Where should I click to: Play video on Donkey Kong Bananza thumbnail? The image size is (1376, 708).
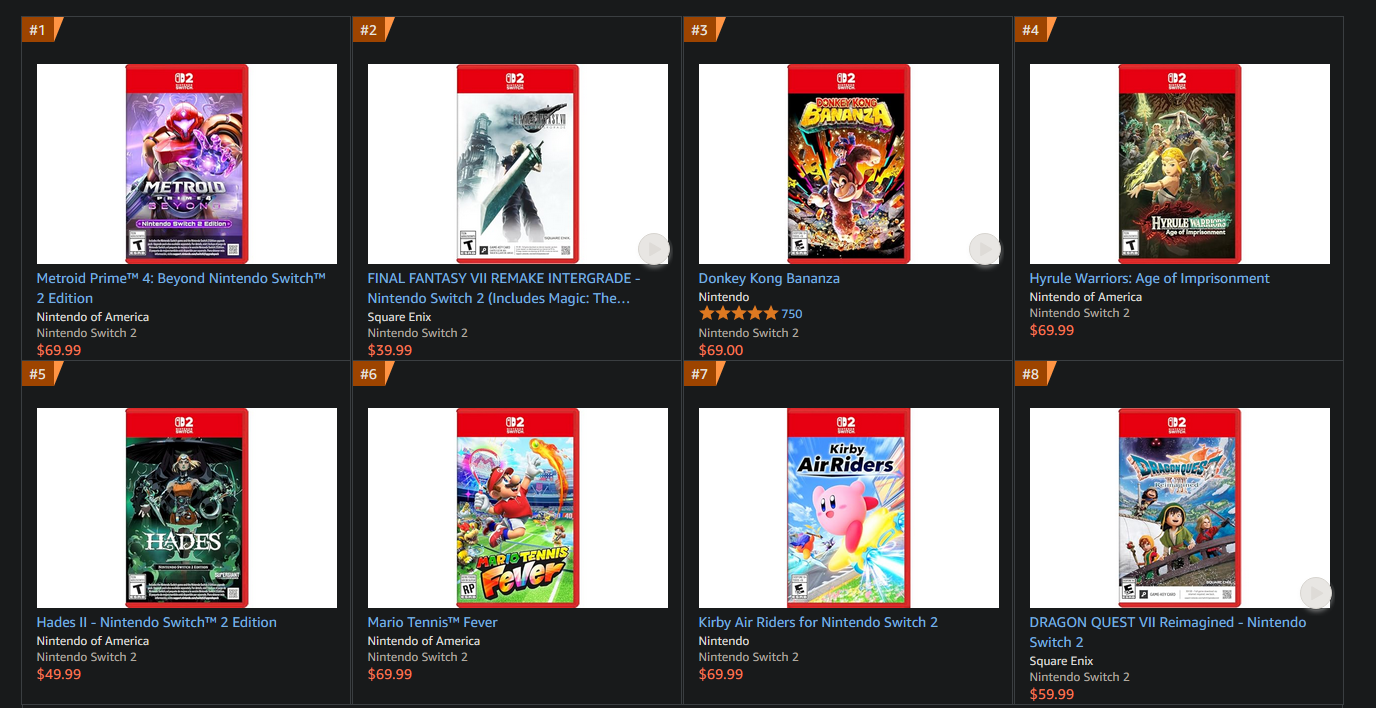point(984,249)
